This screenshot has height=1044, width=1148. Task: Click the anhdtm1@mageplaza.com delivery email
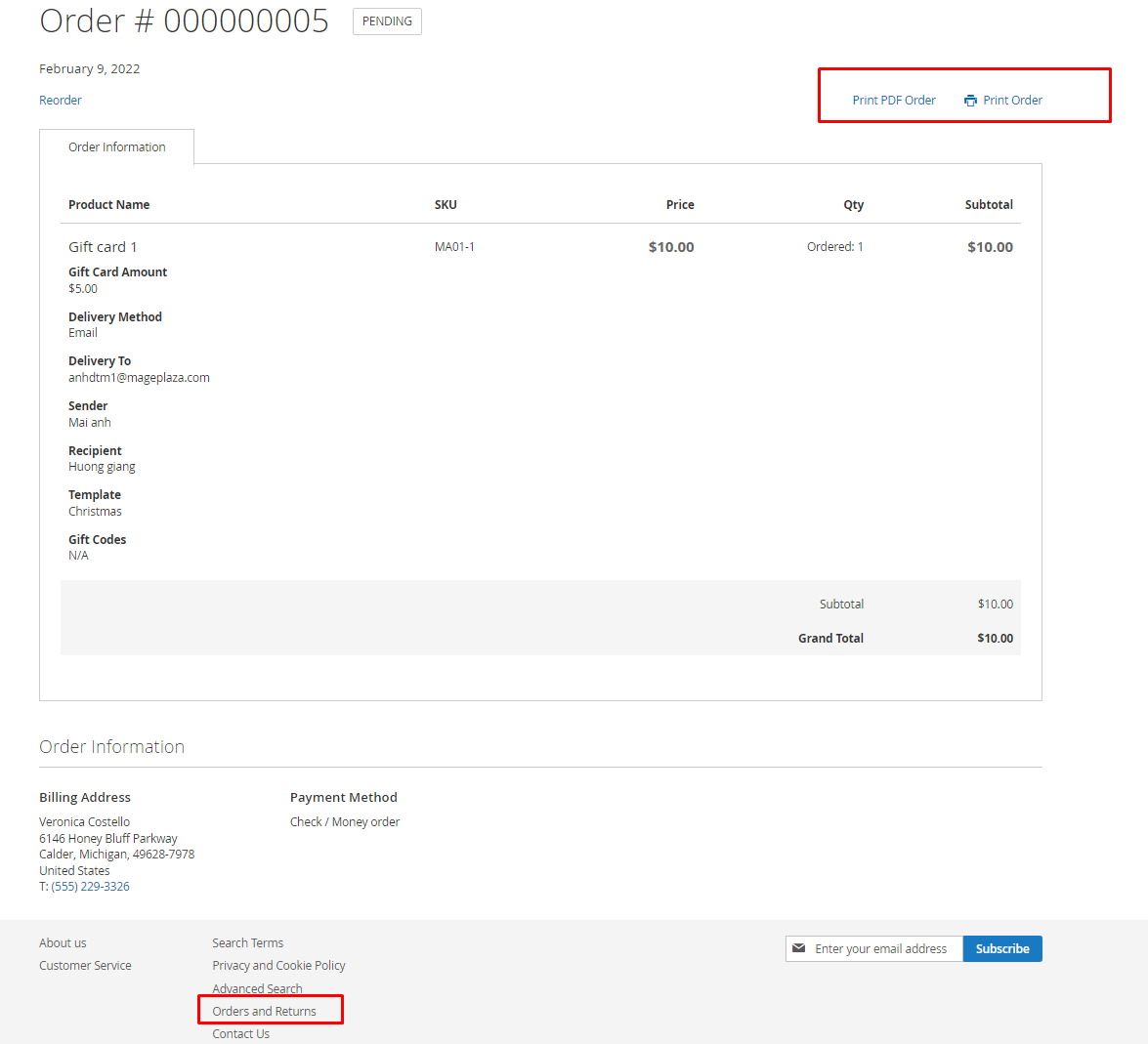pyautogui.click(x=139, y=378)
